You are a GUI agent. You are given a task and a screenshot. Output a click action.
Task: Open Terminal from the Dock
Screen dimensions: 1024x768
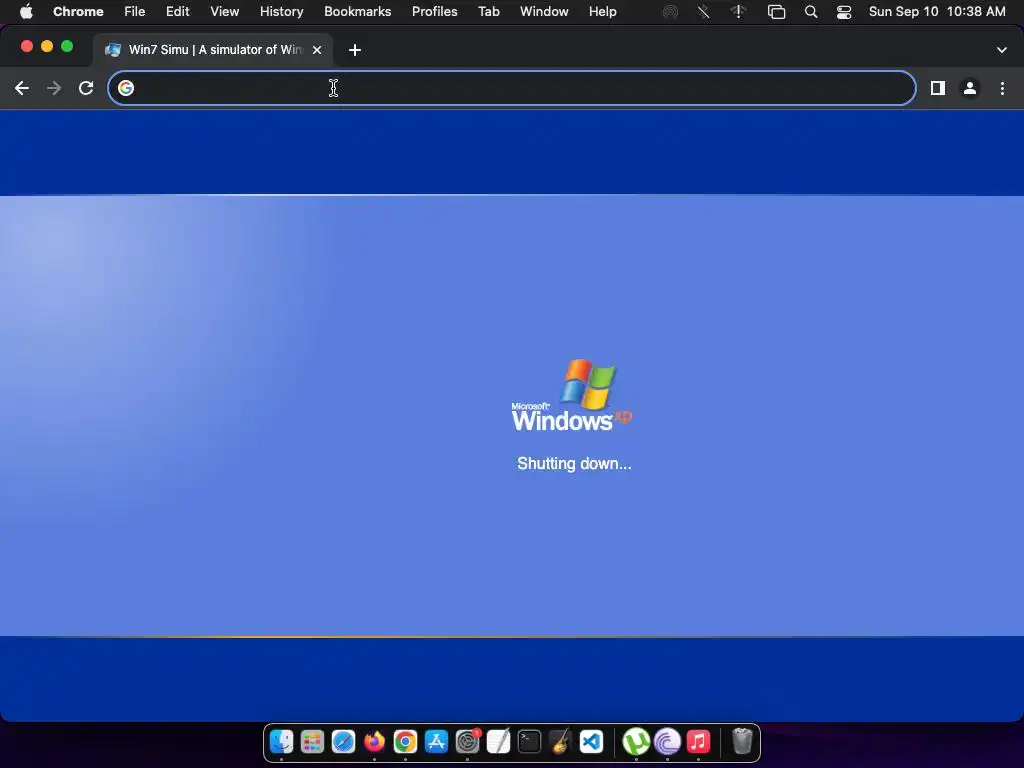click(530, 742)
